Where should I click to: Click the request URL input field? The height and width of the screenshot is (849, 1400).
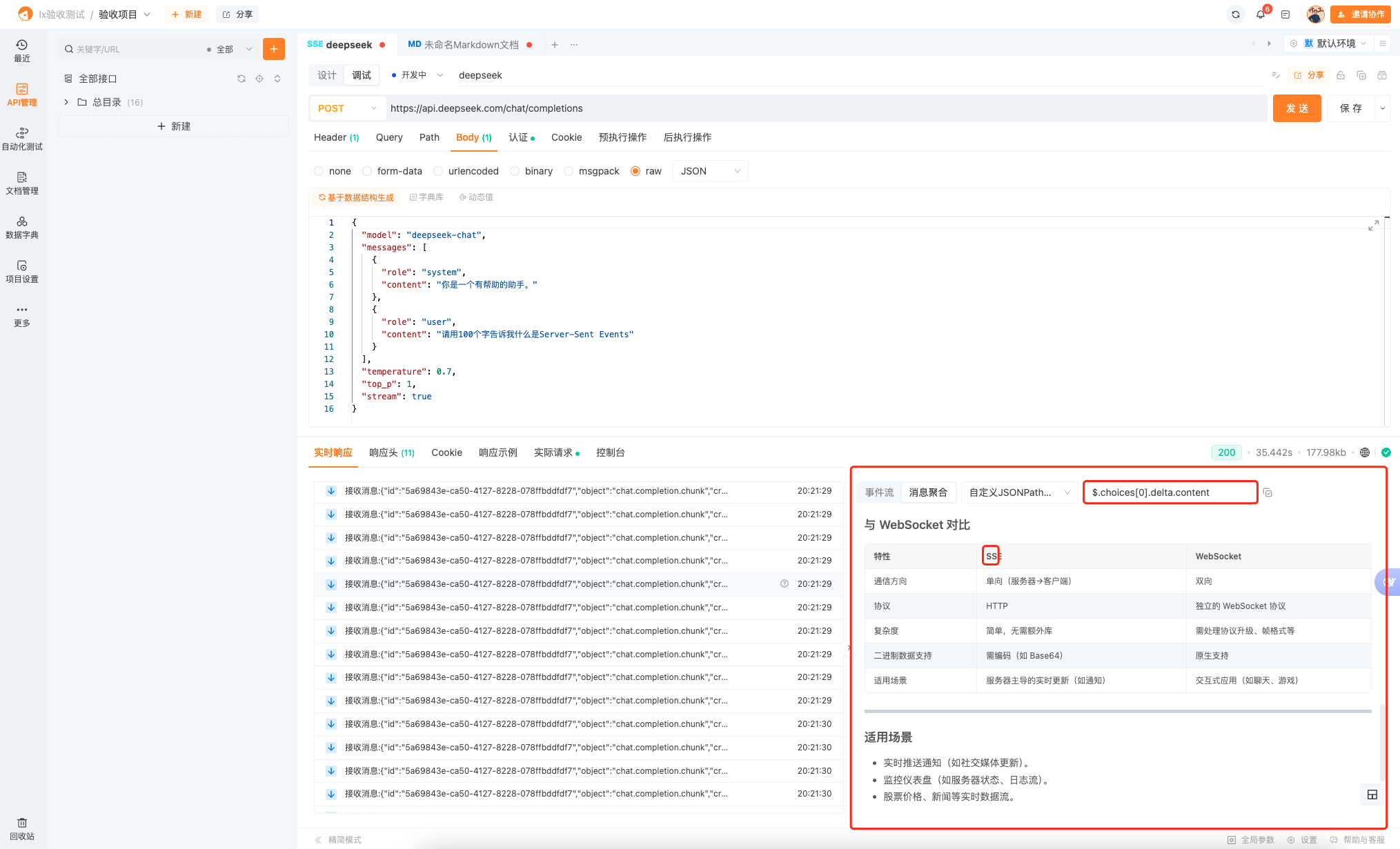tap(825, 108)
